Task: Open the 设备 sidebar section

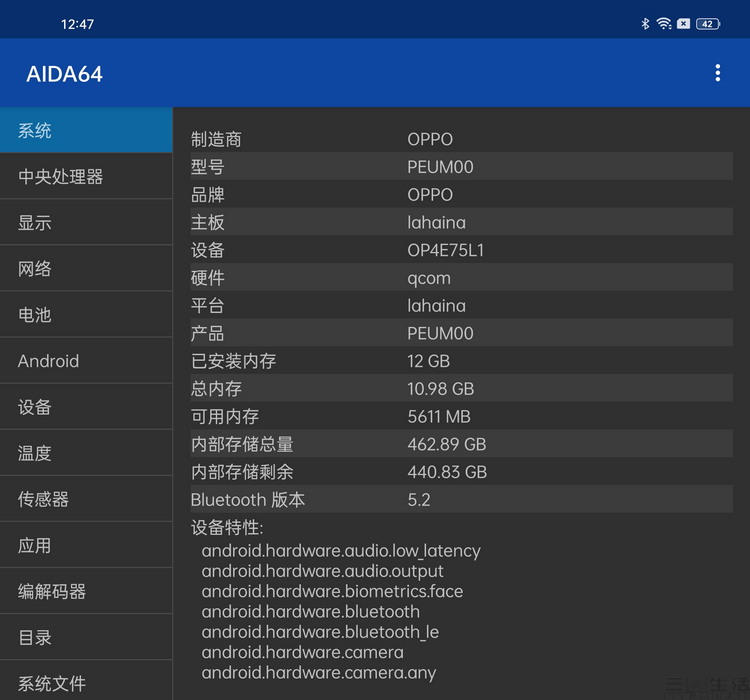Action: (x=86, y=407)
